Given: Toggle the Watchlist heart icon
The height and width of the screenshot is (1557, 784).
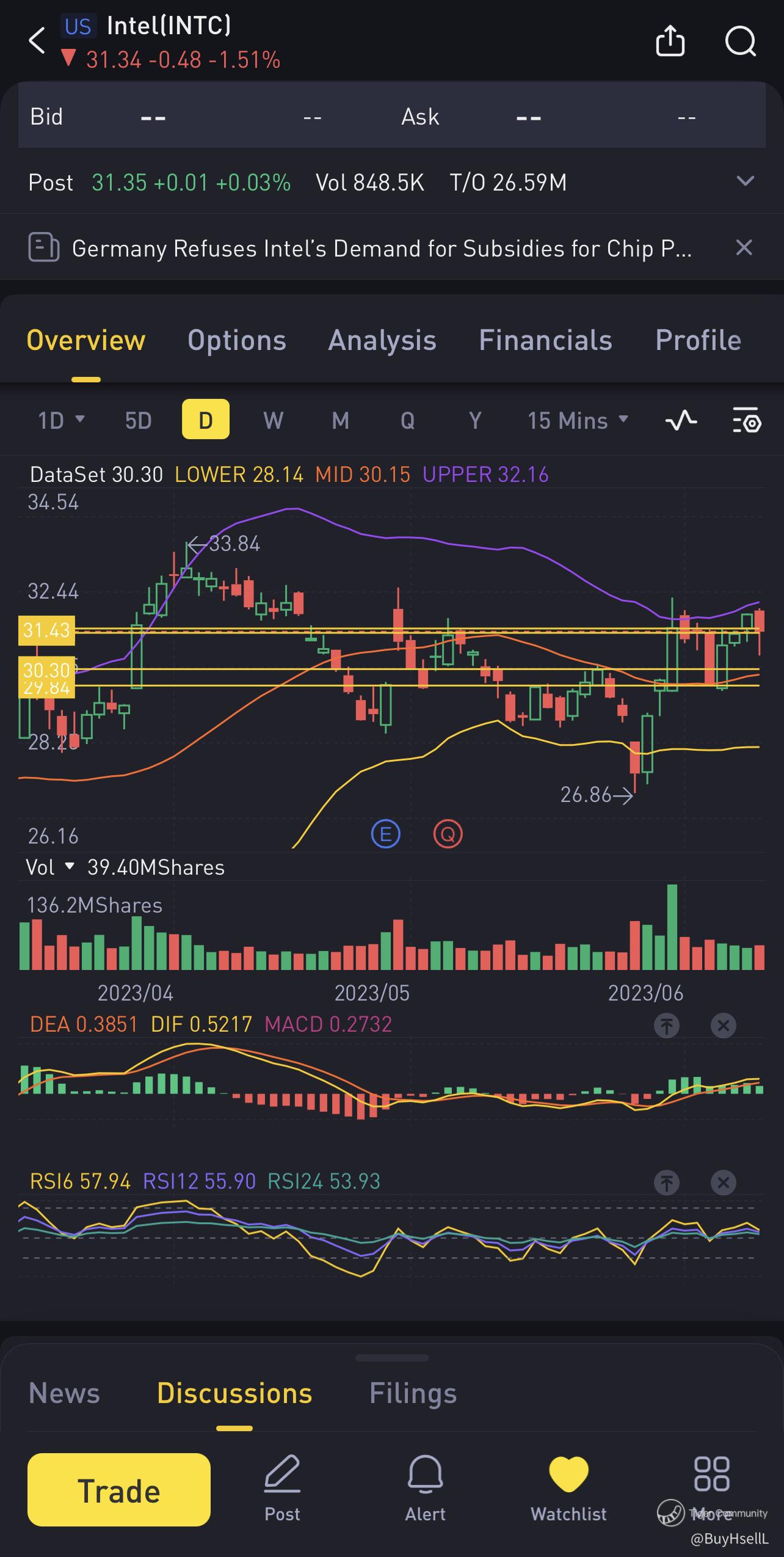Looking at the screenshot, I should coord(568,1489).
